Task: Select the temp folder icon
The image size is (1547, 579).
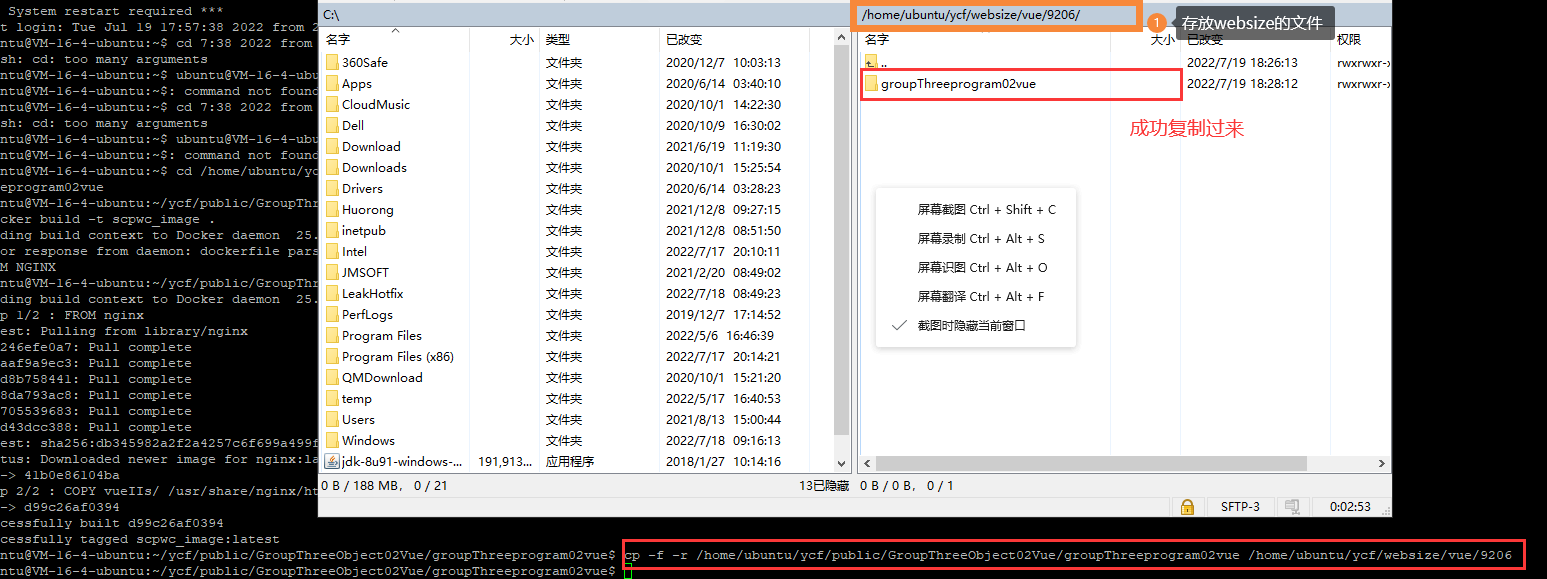Action: point(332,398)
